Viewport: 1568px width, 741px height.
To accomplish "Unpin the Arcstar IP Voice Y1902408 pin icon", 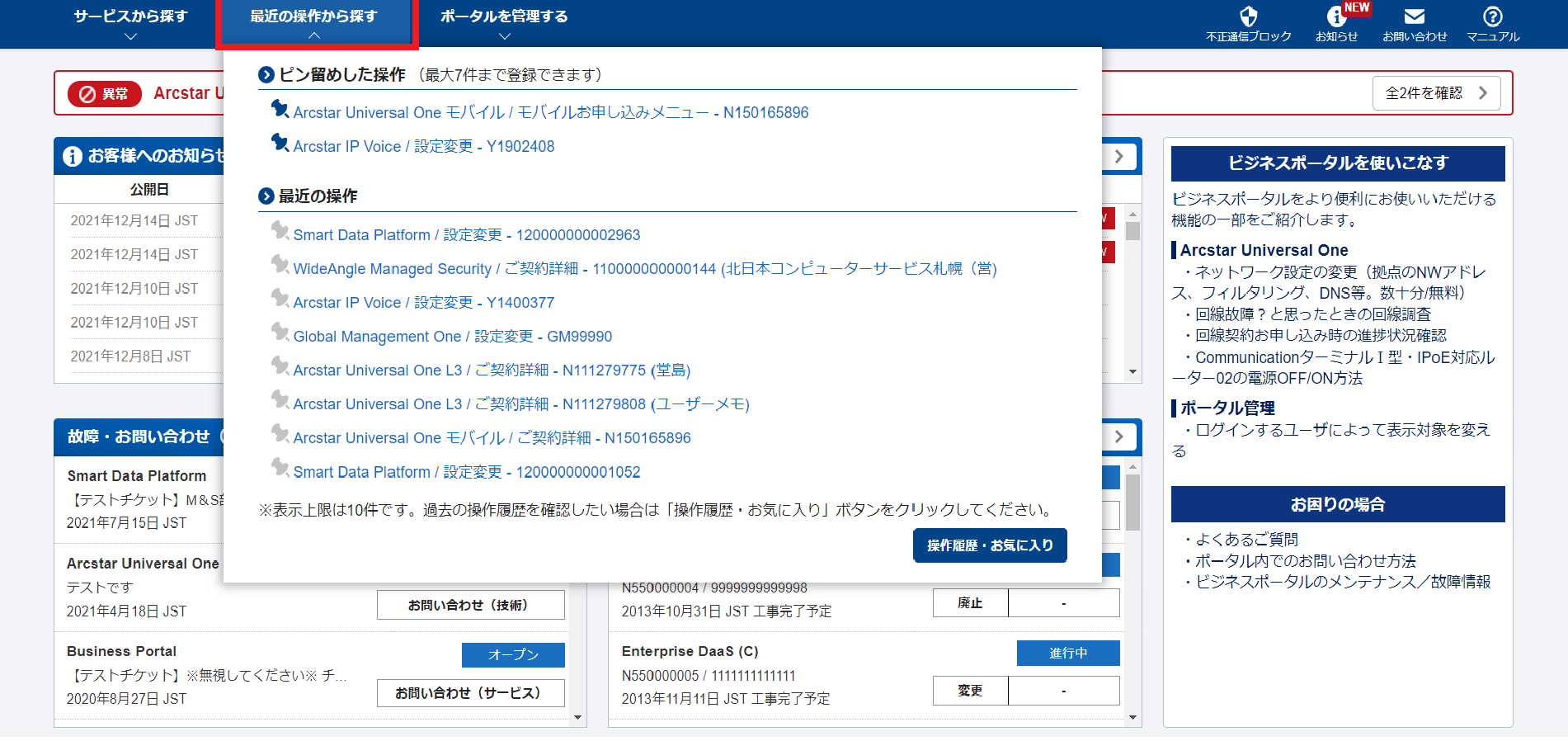I will click(x=280, y=142).
